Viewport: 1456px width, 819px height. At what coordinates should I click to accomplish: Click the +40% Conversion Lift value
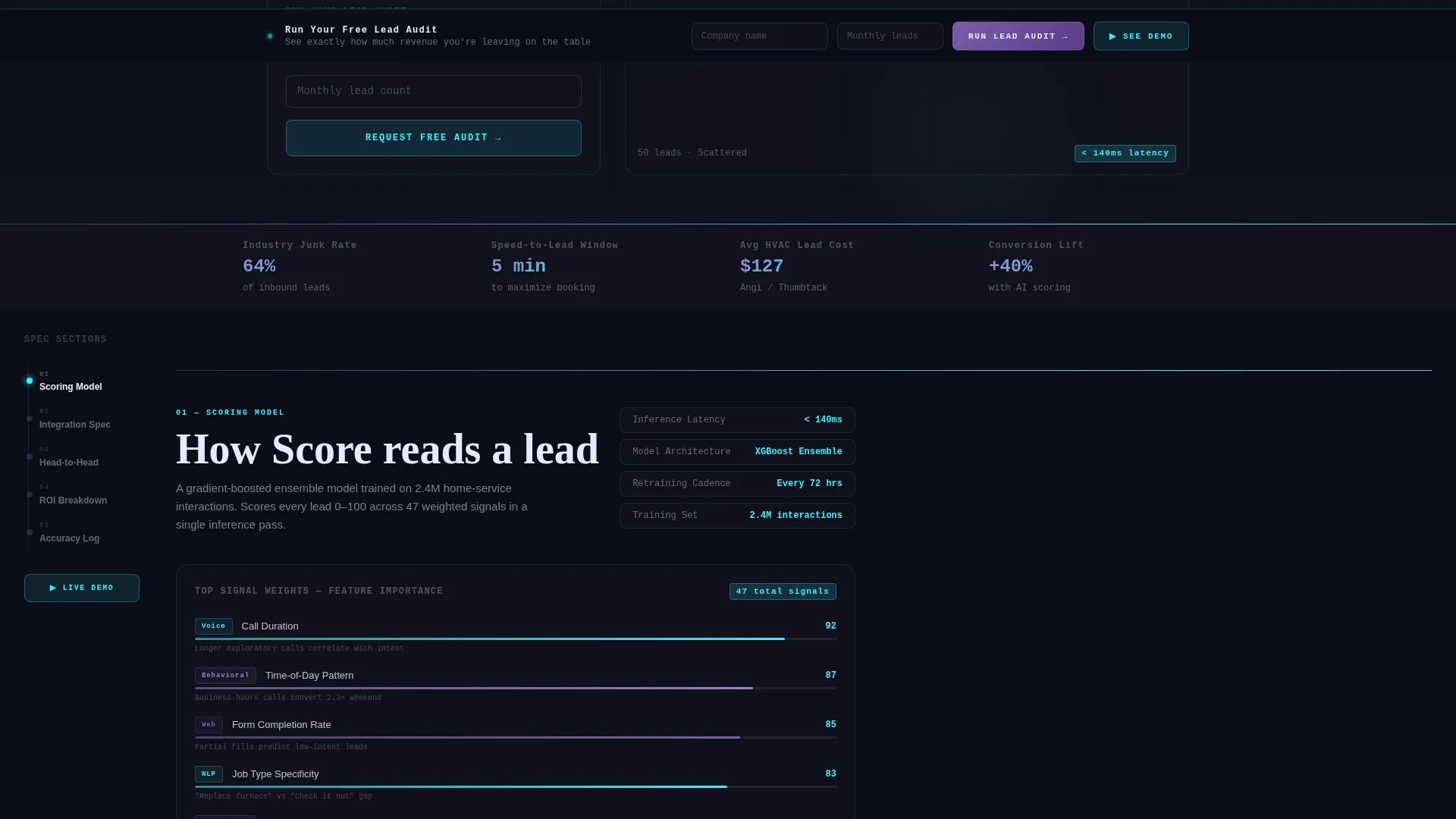[x=1010, y=266]
